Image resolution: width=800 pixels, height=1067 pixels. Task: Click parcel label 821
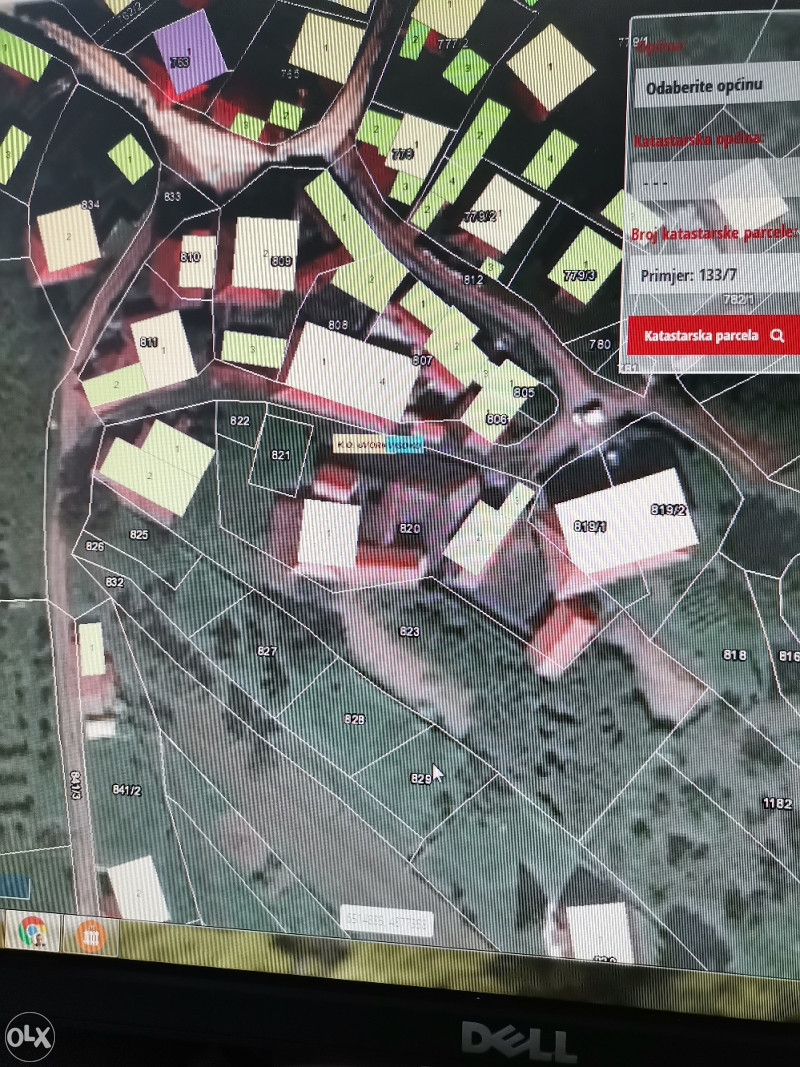(x=280, y=455)
